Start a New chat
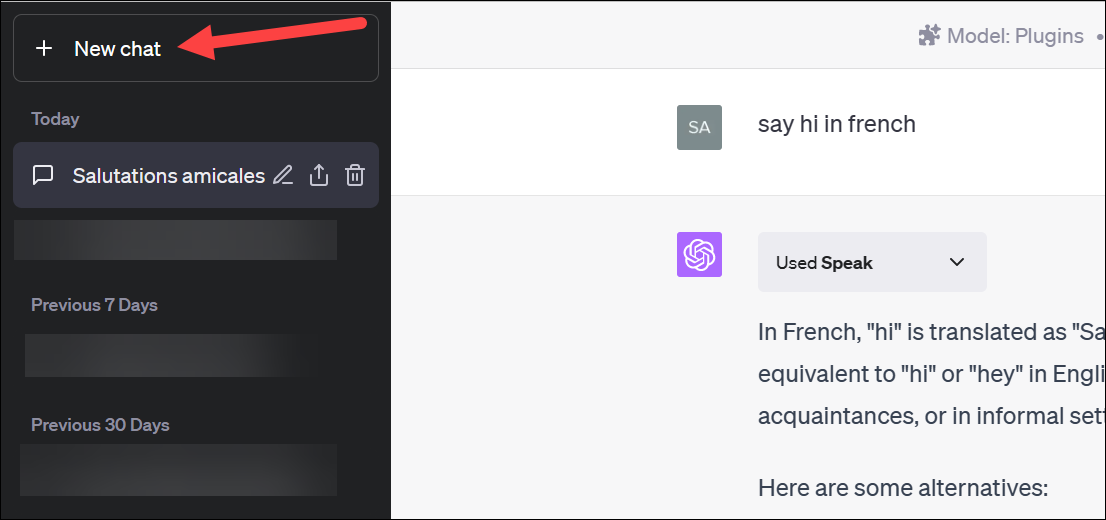The image size is (1106, 520). [x=196, y=49]
